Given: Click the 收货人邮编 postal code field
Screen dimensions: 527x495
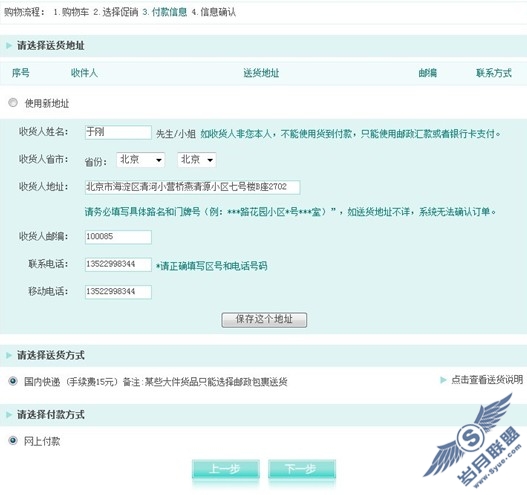Looking at the screenshot, I should tap(118, 237).
